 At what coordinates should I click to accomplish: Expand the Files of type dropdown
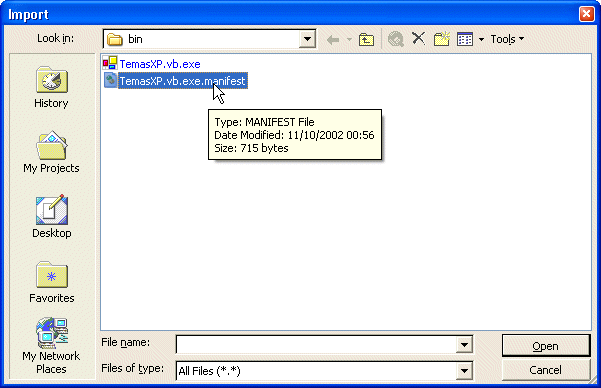point(464,371)
